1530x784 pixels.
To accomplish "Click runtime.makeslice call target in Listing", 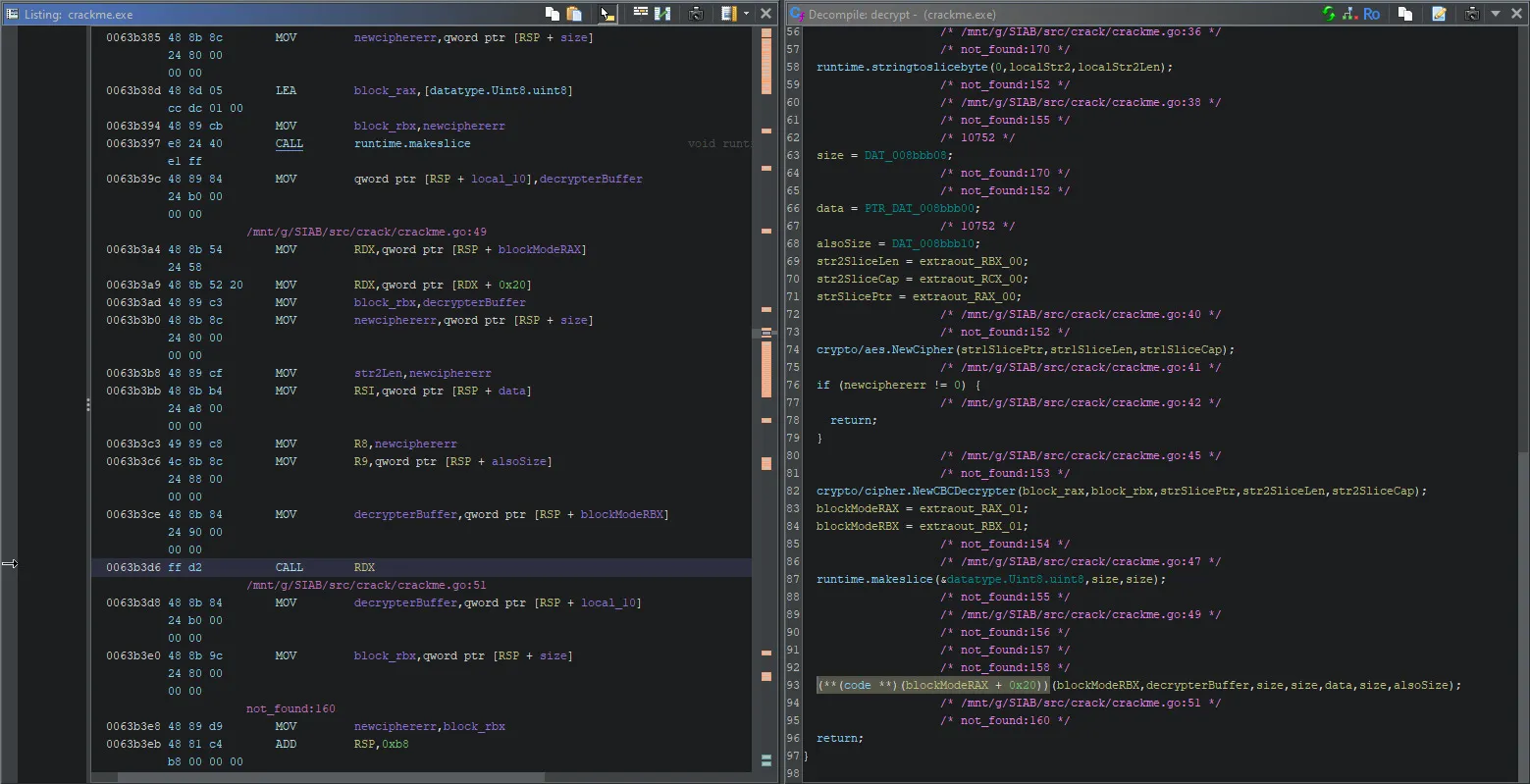I will pos(412,143).
